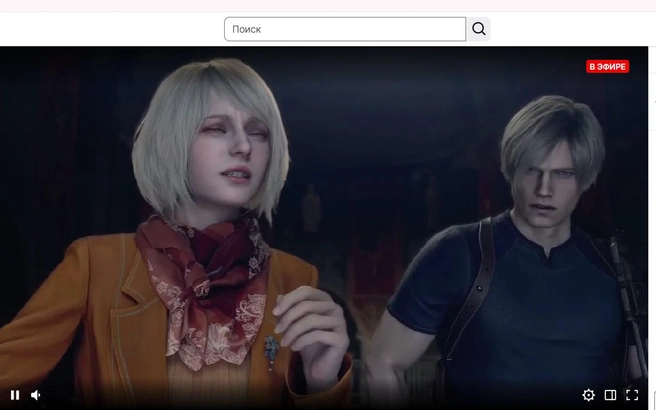Pause the live stream video
The width and height of the screenshot is (656, 410).
coord(15,395)
